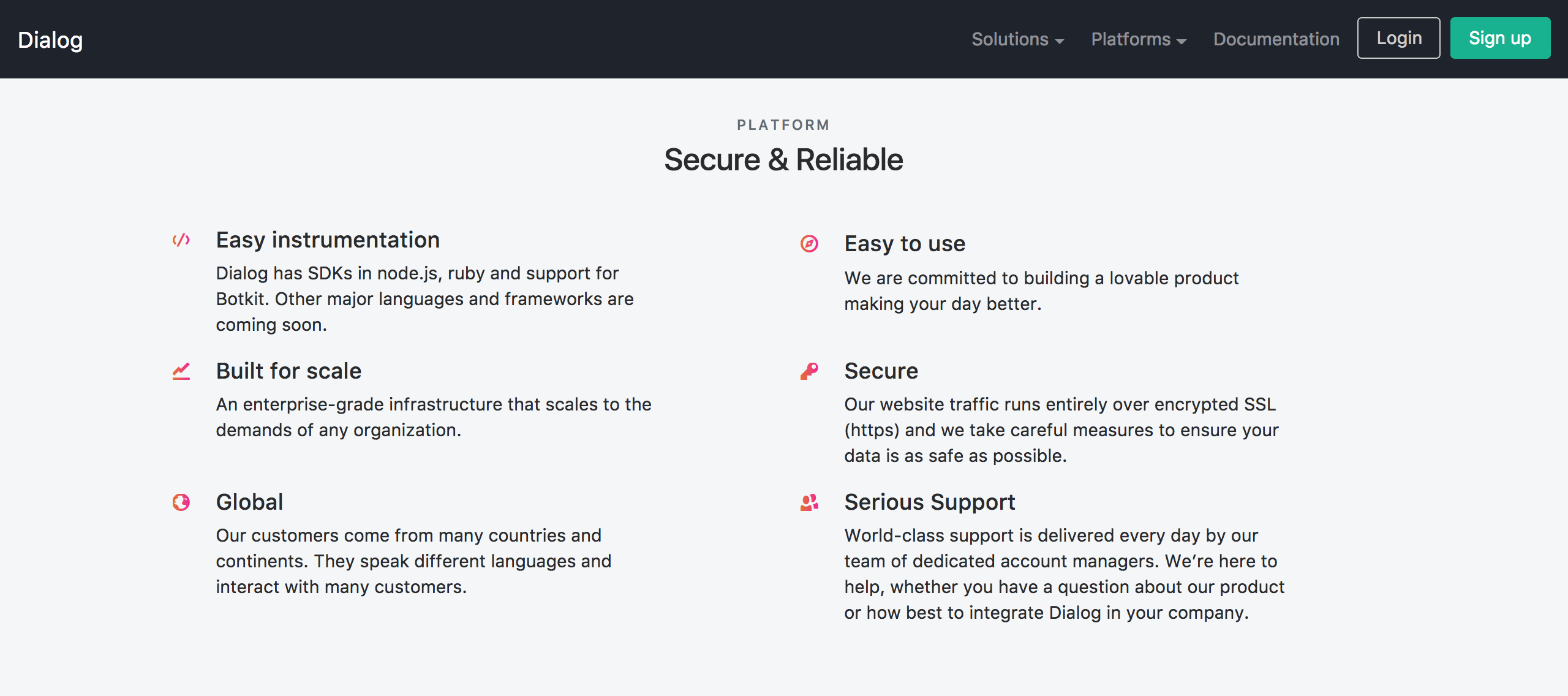Click the people icon next to Serious Support
The height and width of the screenshot is (696, 1568).
pos(809,502)
